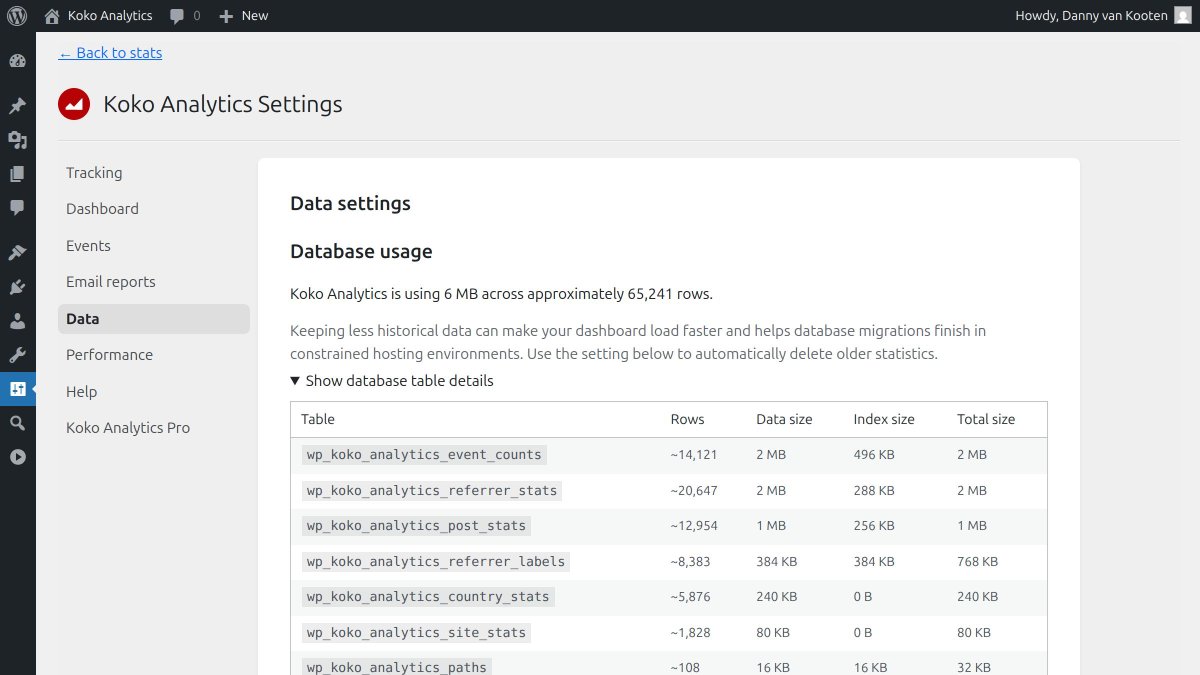This screenshot has width=1200, height=675.
Task: Click the Table column header
Action: (x=318, y=420)
